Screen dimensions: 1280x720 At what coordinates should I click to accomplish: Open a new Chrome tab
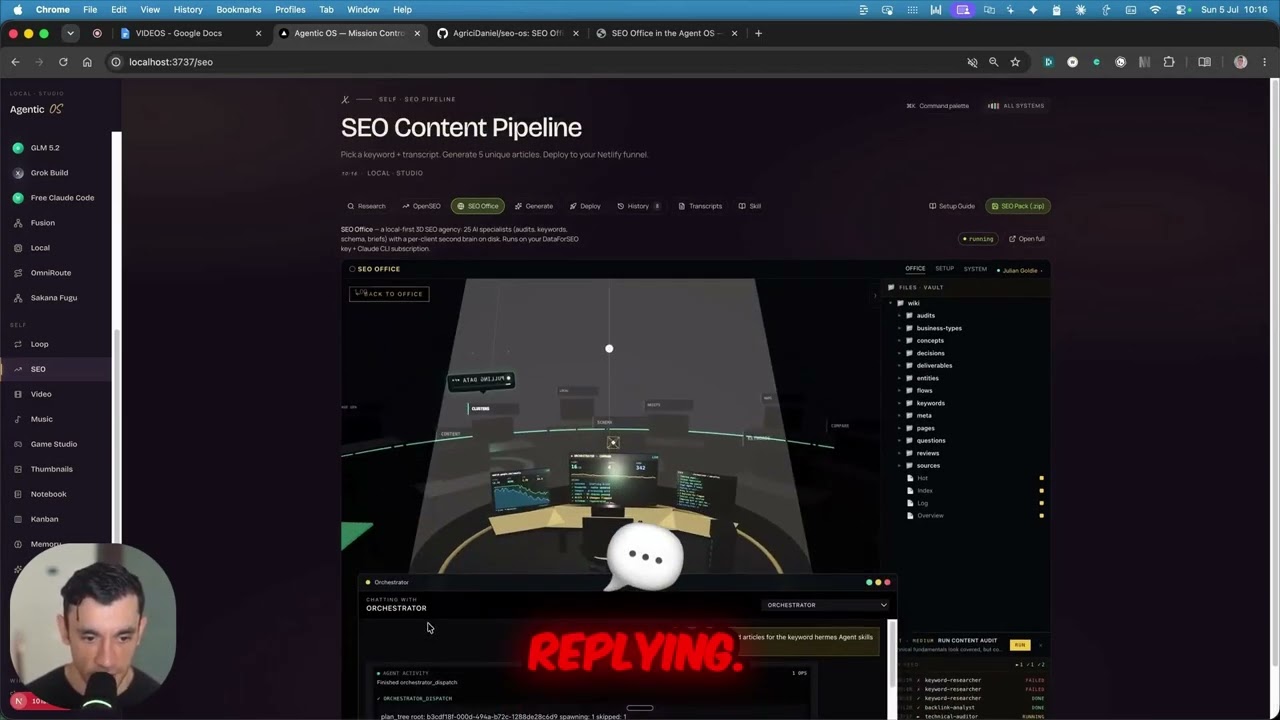coord(758,33)
